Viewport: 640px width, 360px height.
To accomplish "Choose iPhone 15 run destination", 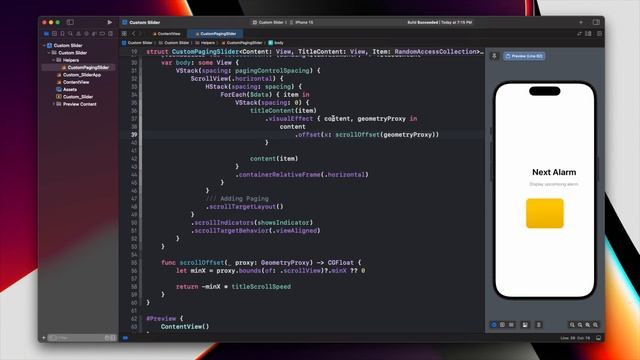I will point(302,22).
